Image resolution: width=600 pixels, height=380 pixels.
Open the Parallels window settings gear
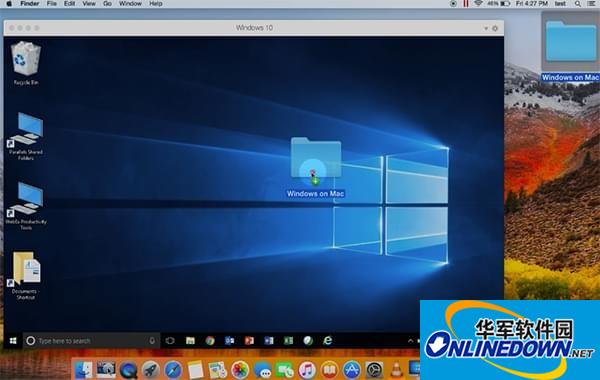coord(495,28)
